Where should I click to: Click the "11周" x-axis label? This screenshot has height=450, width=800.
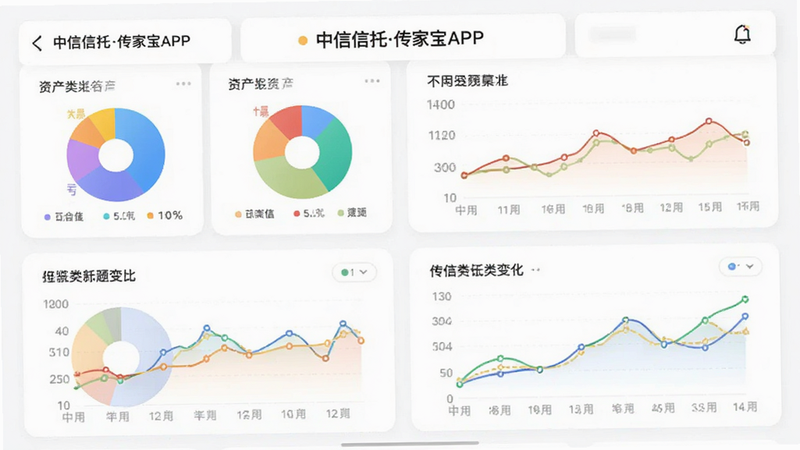click(x=509, y=210)
